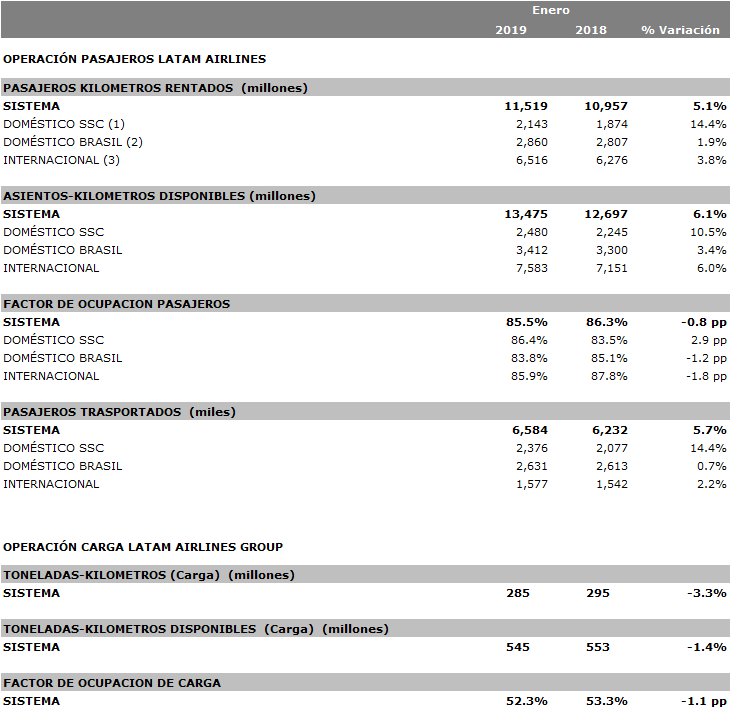The height and width of the screenshot is (711, 731).
Task: Select the 285 cargo ton-kilometers cell
Action: click(x=518, y=593)
